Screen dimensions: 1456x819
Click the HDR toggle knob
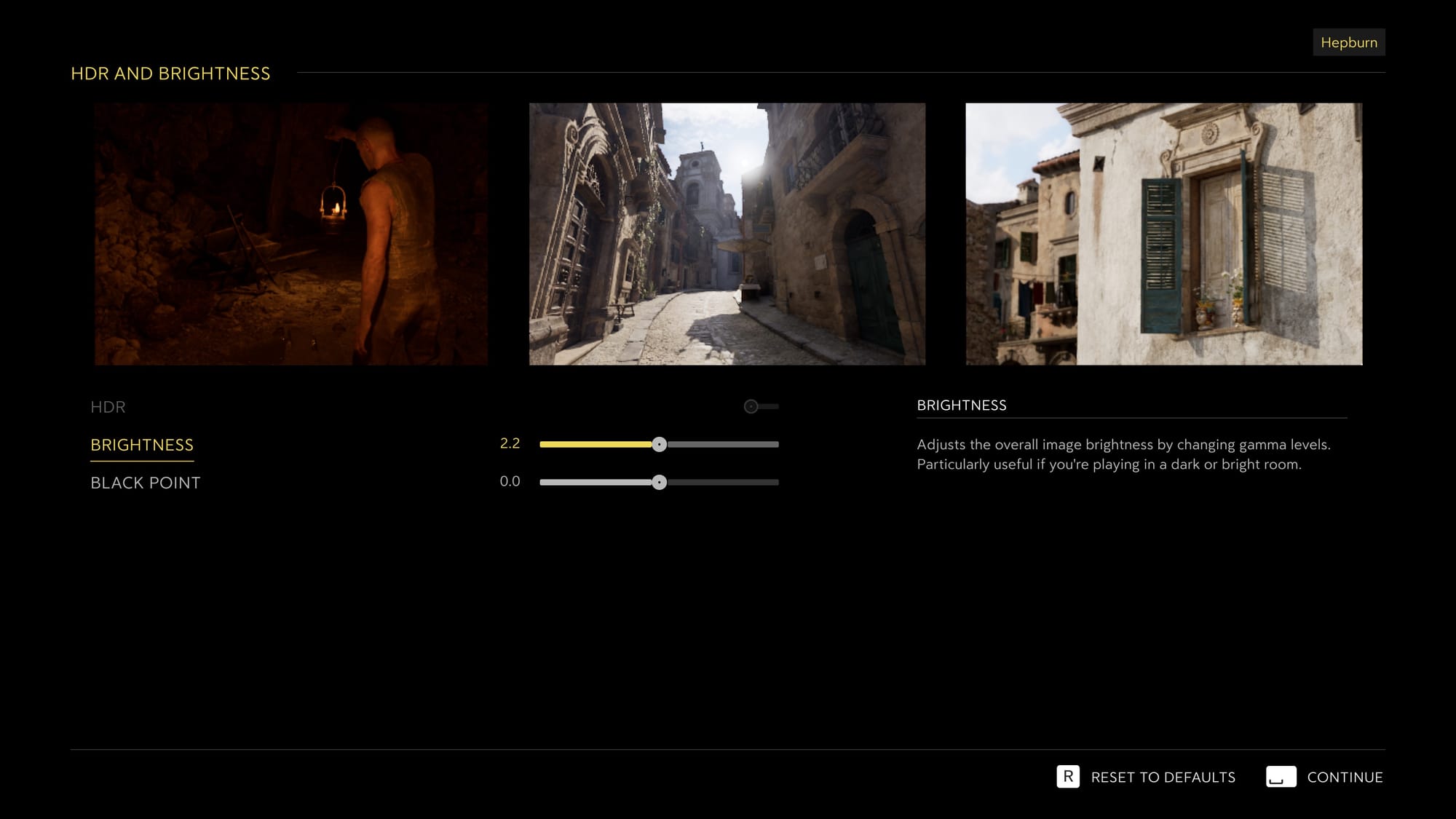pos(749,406)
